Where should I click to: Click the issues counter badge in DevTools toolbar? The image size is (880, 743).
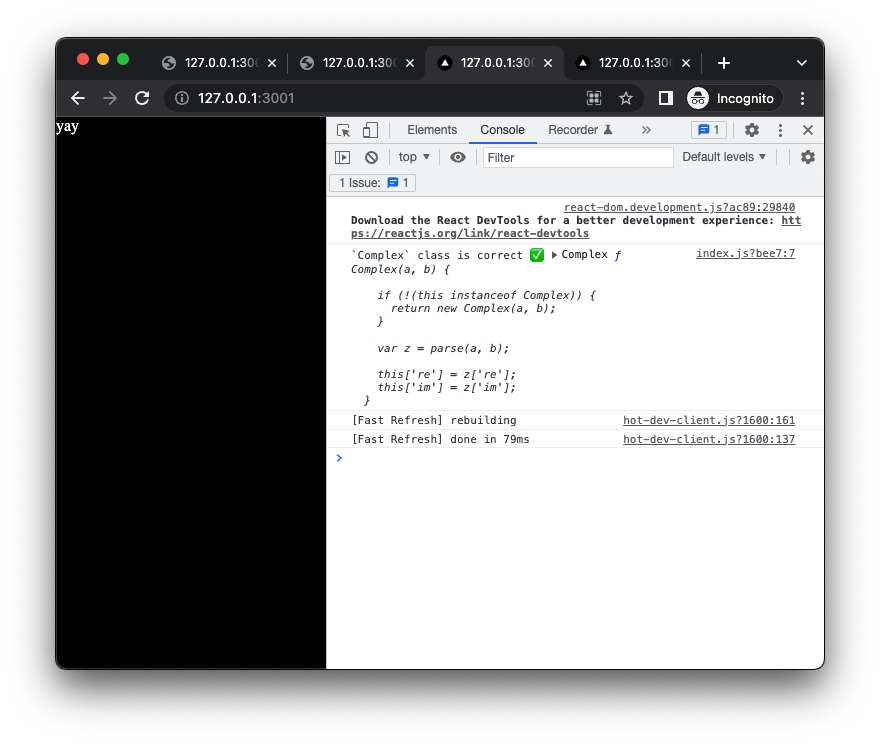(x=709, y=130)
